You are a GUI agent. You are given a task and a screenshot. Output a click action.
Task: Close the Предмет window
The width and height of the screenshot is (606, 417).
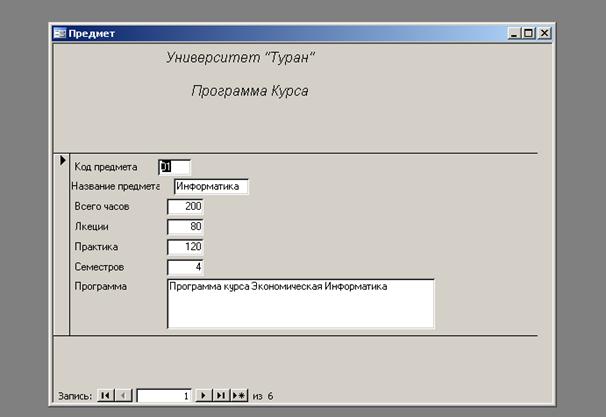click(x=544, y=34)
